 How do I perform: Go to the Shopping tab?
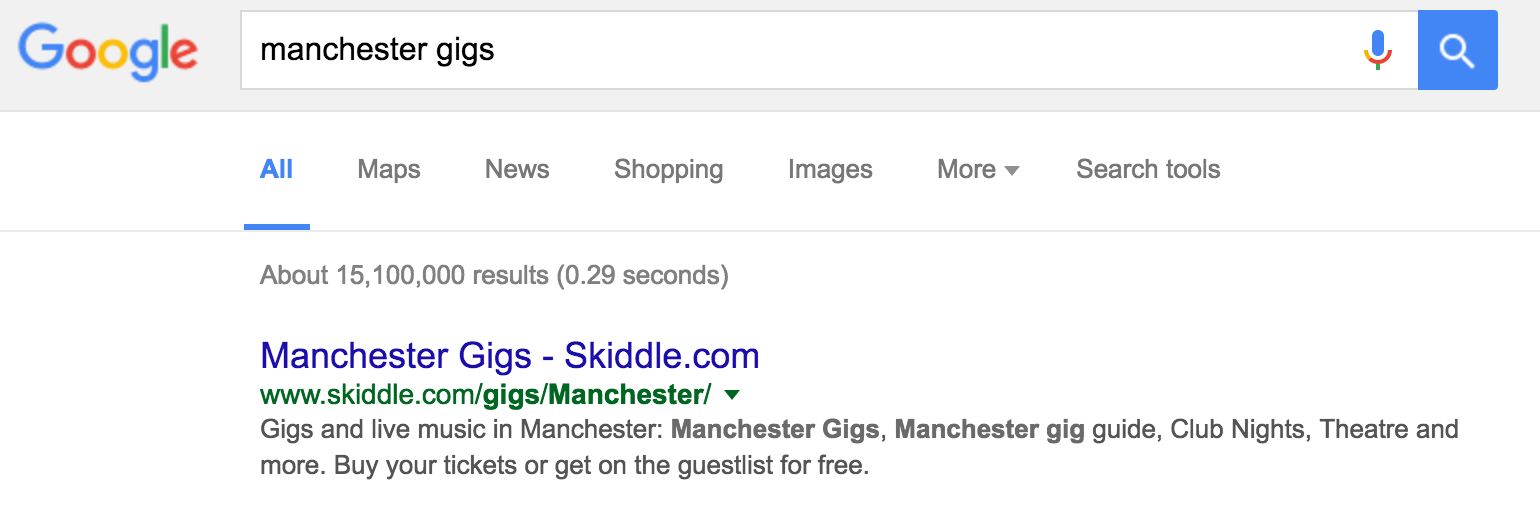(x=668, y=170)
